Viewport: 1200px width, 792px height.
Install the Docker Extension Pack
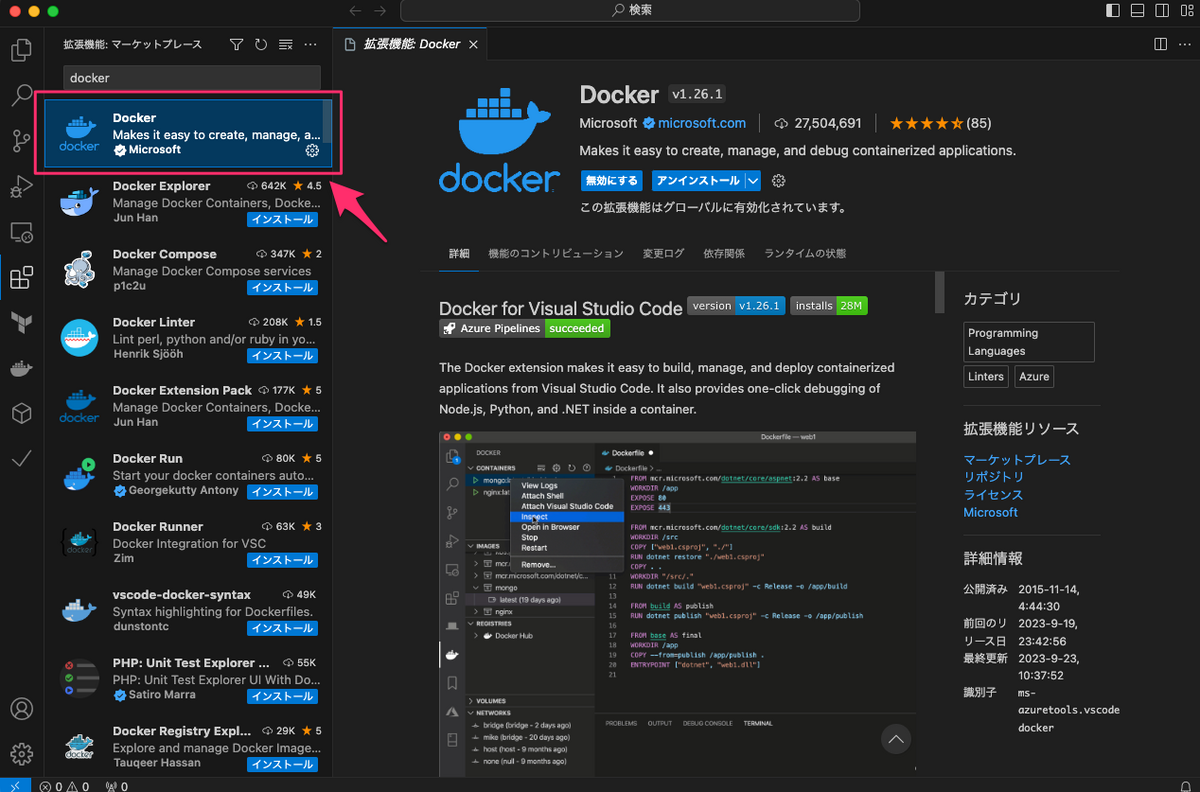point(283,424)
